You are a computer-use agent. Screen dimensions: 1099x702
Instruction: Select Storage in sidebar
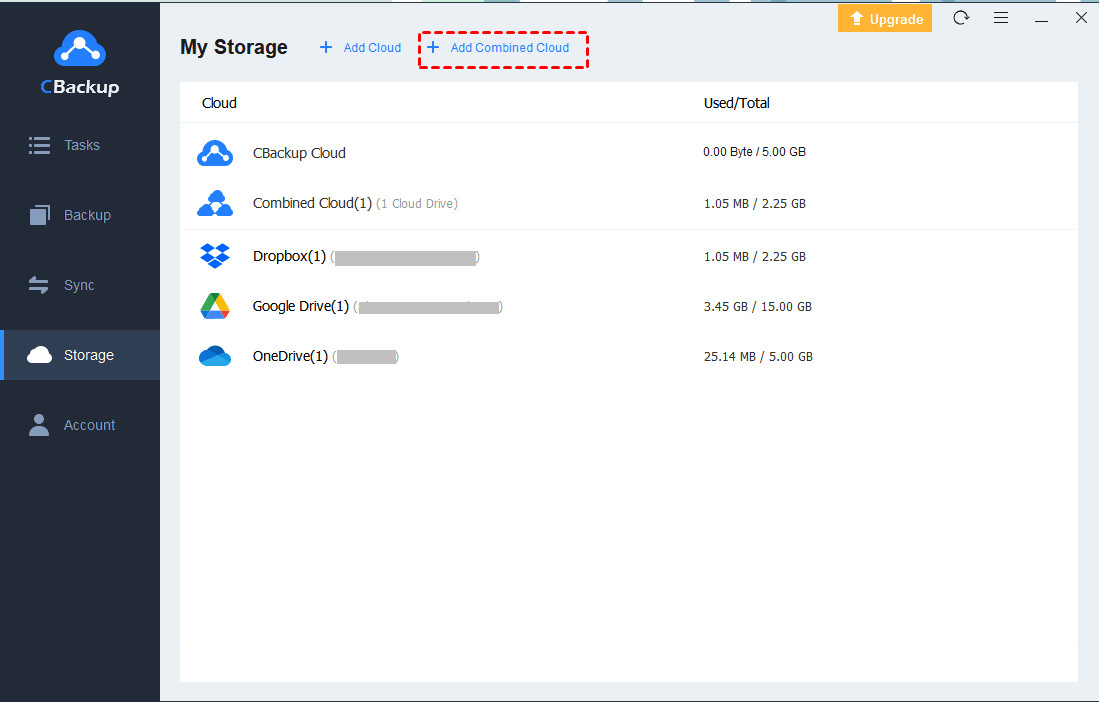[81, 355]
